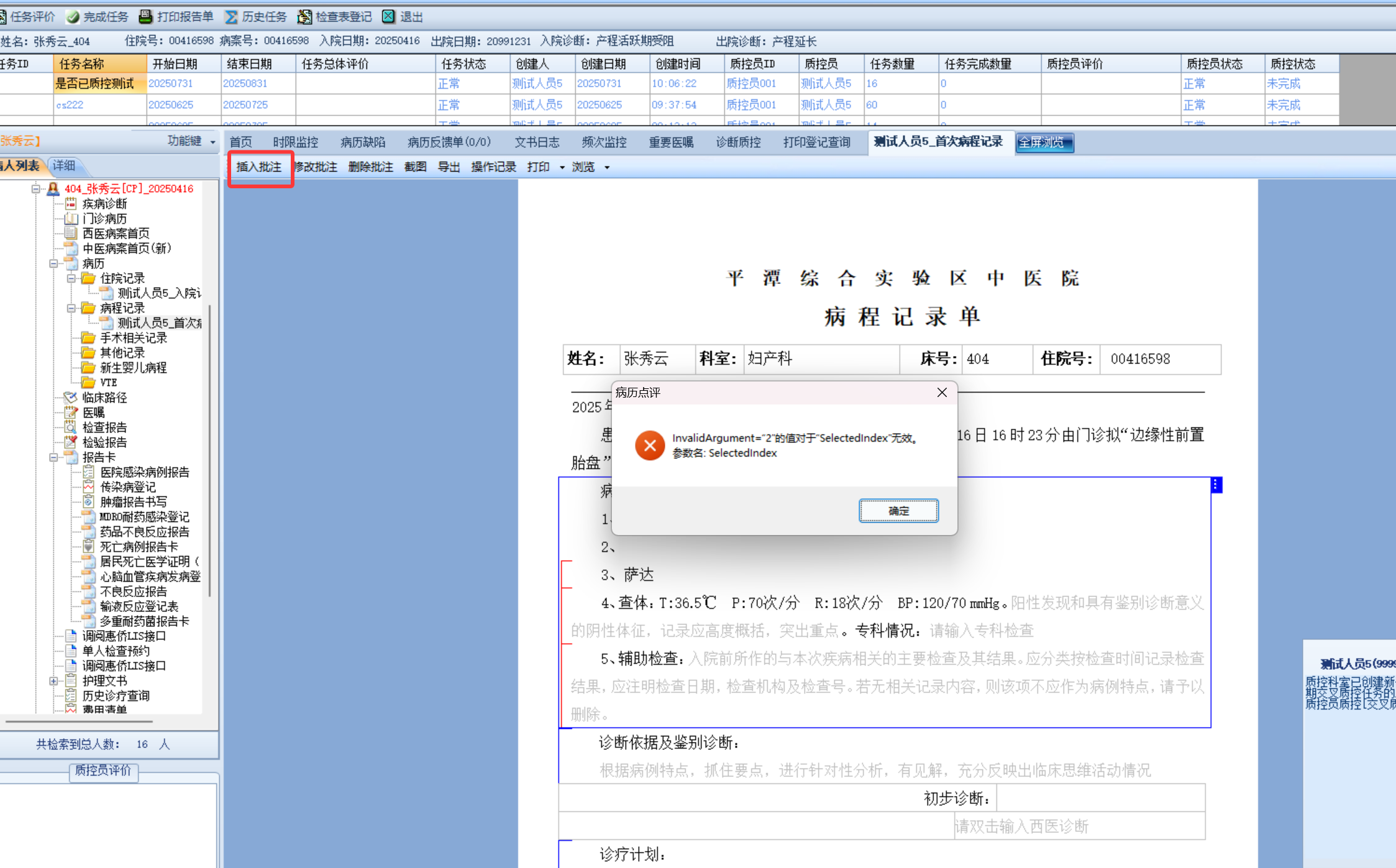Expand the 打印 dropdown arrow
This screenshot has height=868, width=1396.
[x=562, y=168]
